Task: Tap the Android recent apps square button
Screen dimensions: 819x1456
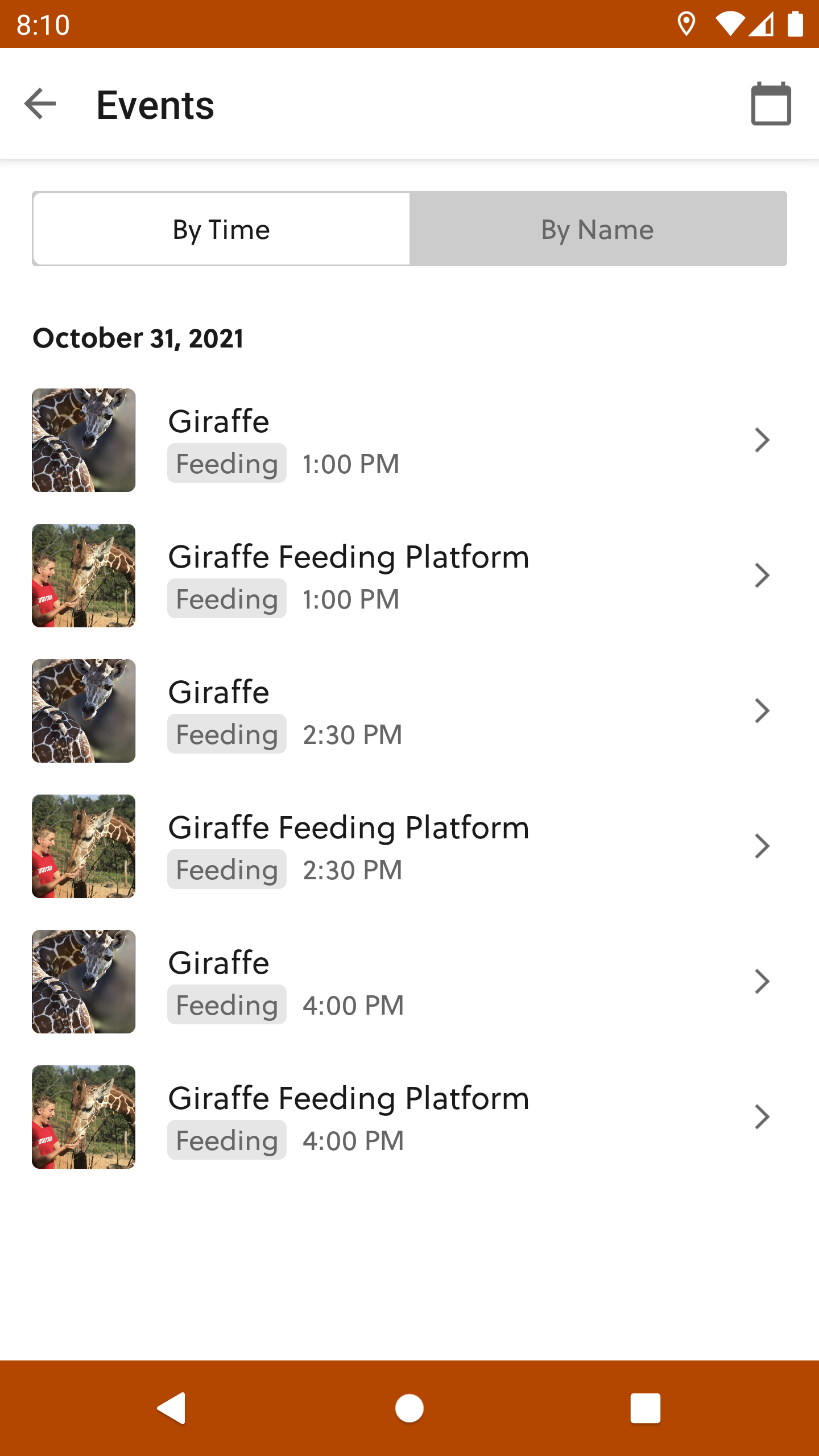Action: pyautogui.click(x=645, y=1408)
